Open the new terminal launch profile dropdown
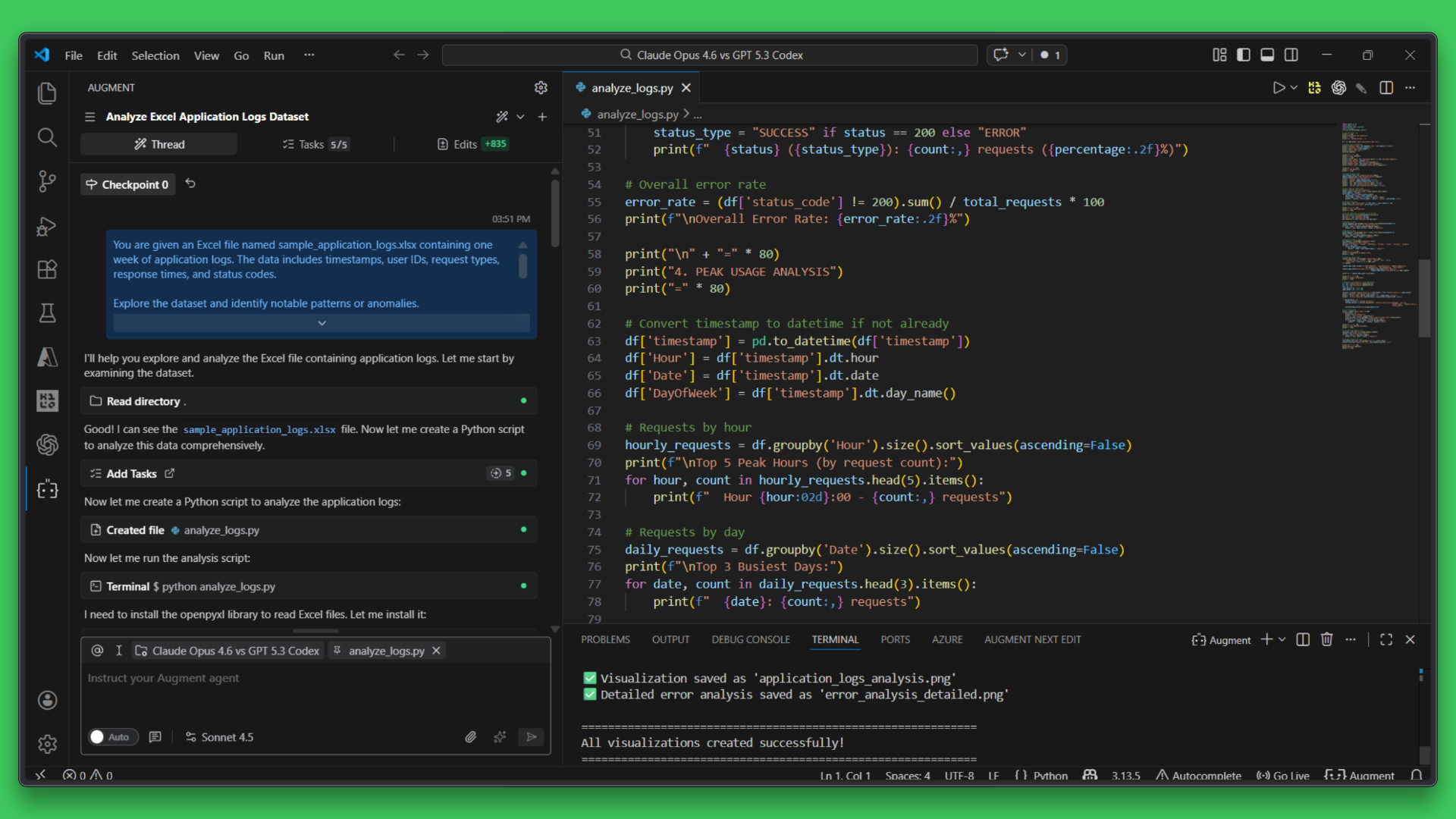1456x819 pixels. click(x=1282, y=640)
